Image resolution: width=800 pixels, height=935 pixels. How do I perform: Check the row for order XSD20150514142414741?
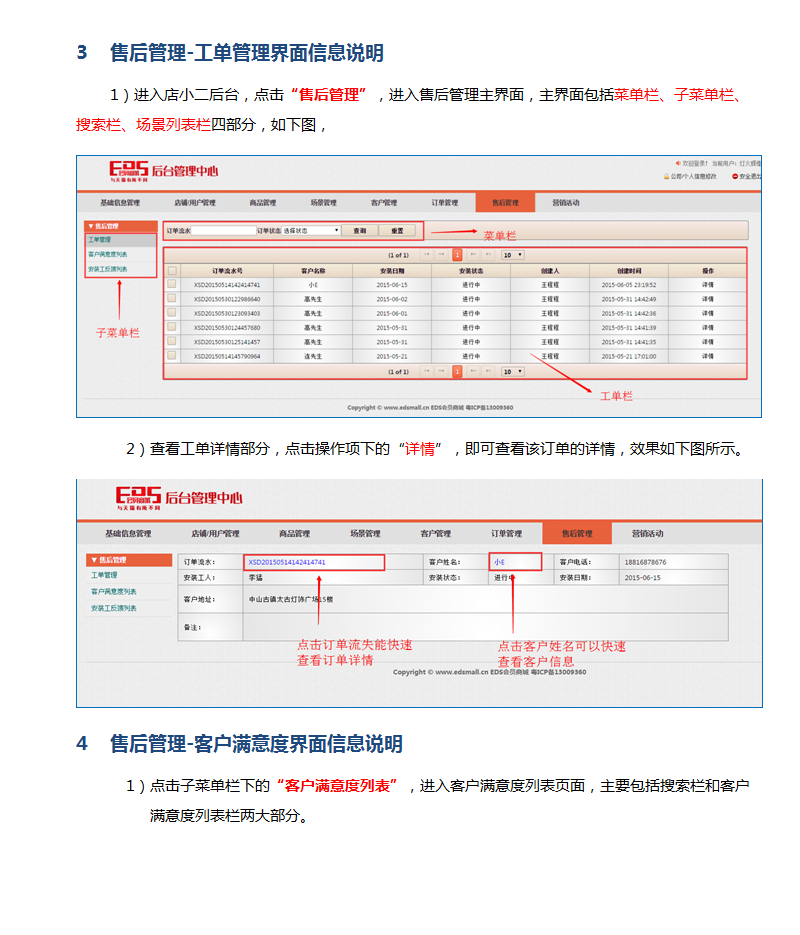(x=172, y=284)
